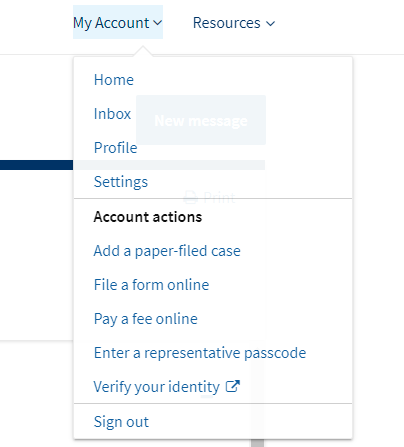Viewport: 404px width, 447px height.
Task: Click Verify your identity link text
Action: tap(157, 387)
